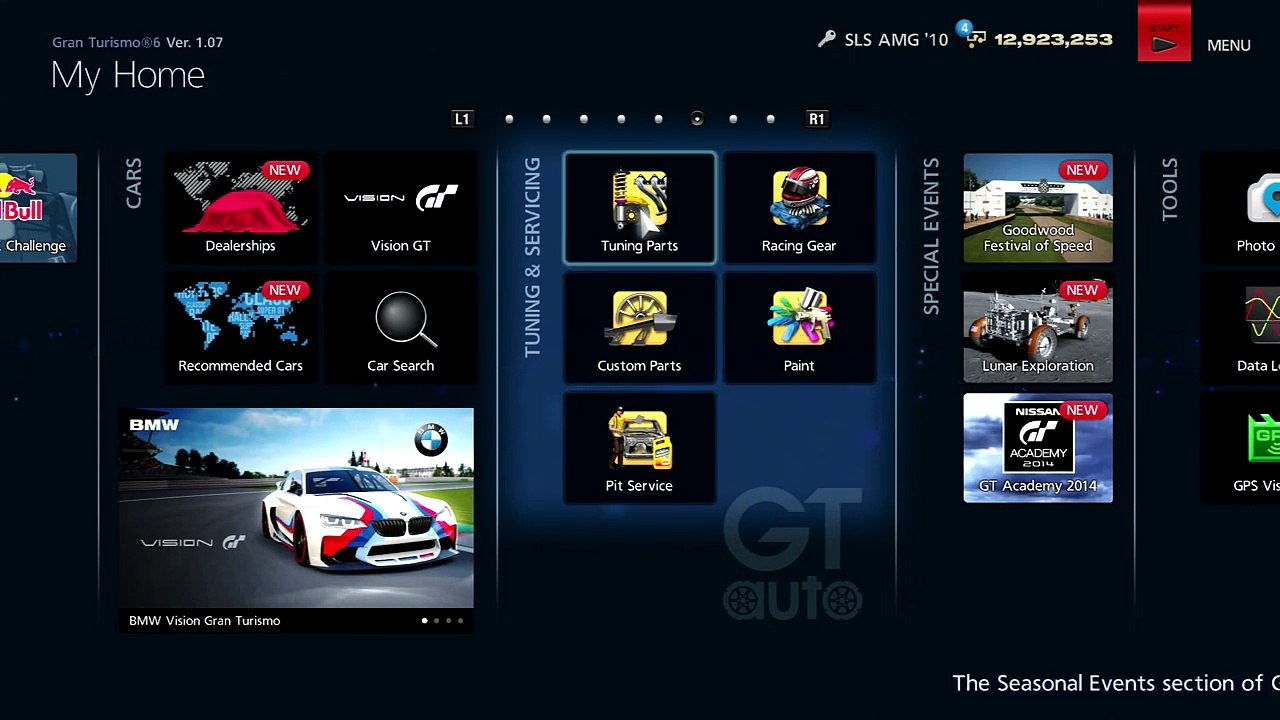Screen dimensions: 1280x720
Task: Open the MENU label
Action: pyautogui.click(x=1229, y=45)
